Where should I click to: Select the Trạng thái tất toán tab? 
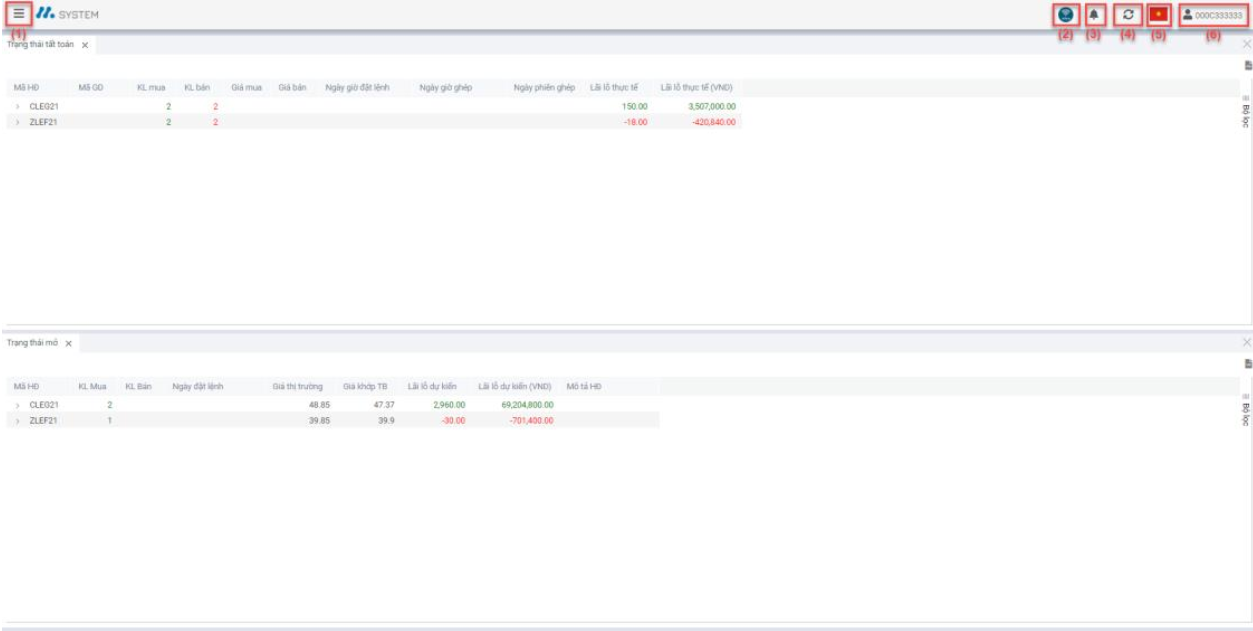click(x=41, y=45)
